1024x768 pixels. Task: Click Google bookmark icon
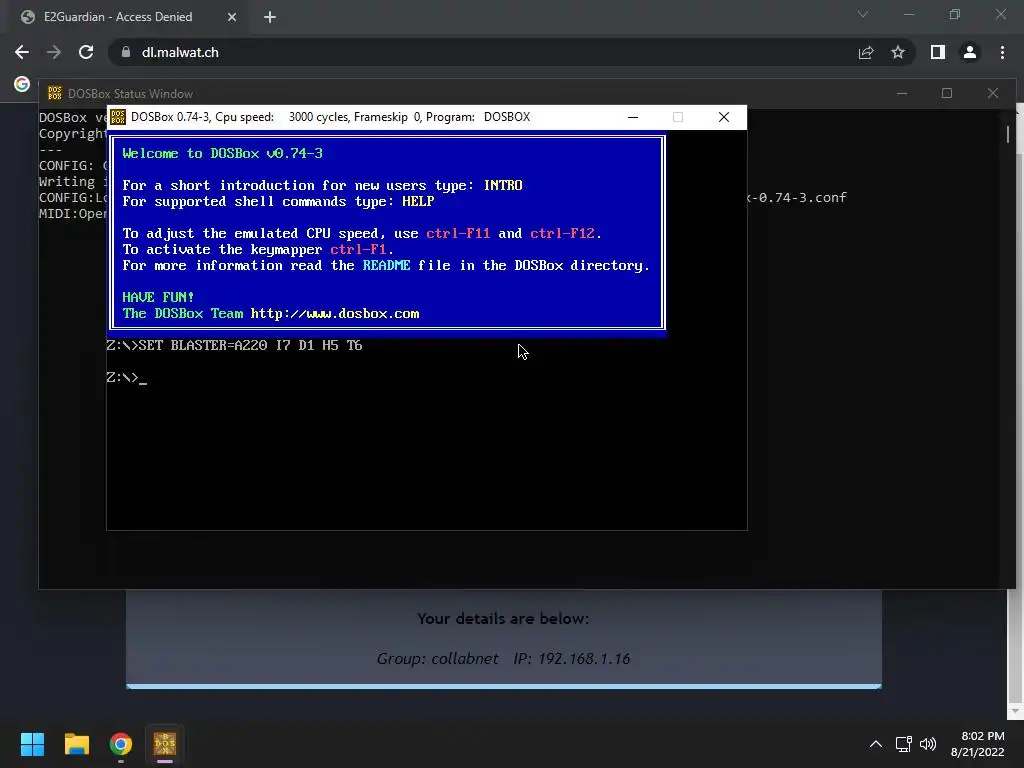click(22, 84)
